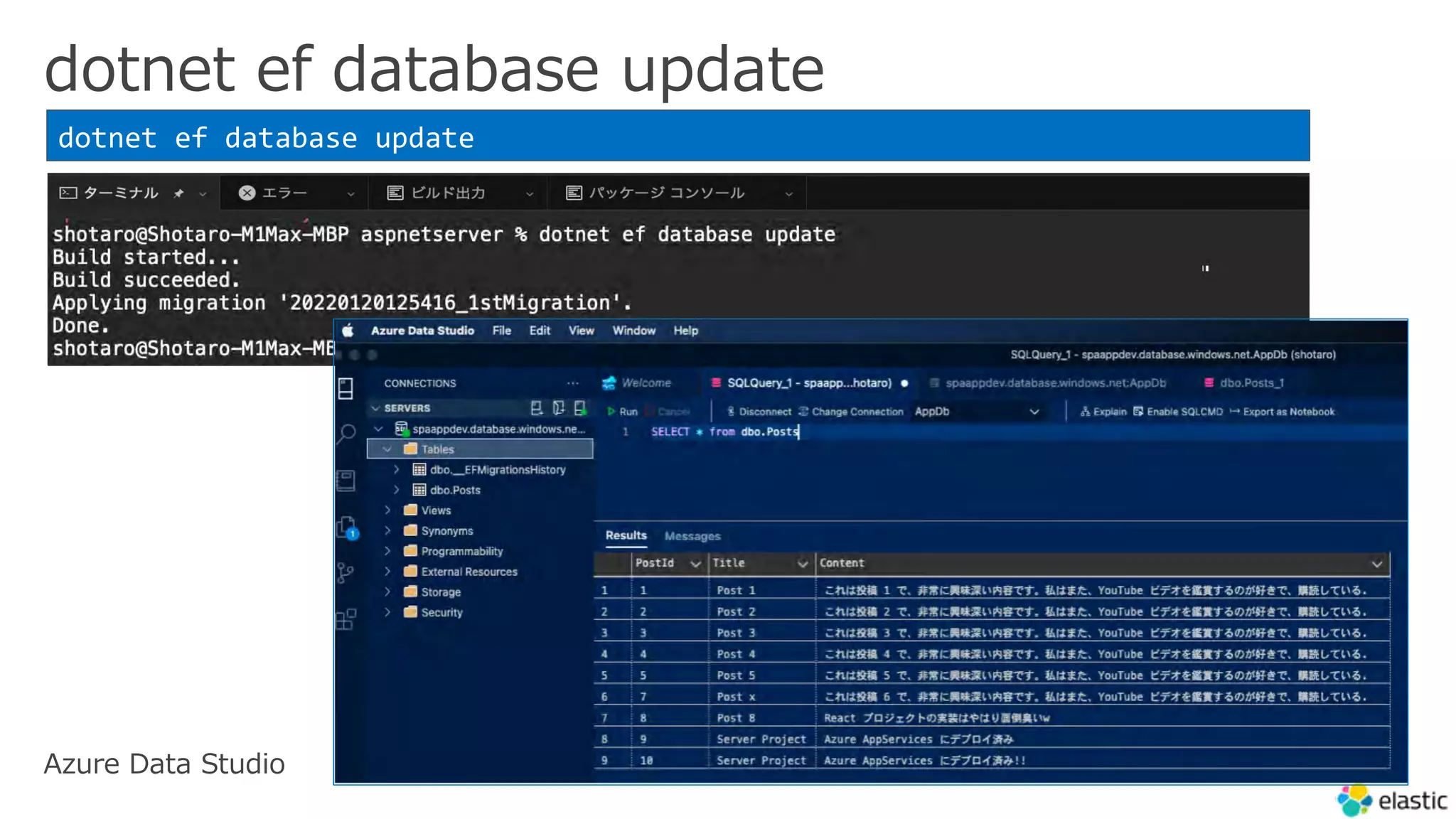Viewport: 1456px width, 819px height.
Task: Click the Cancel query button
Action: [667, 412]
